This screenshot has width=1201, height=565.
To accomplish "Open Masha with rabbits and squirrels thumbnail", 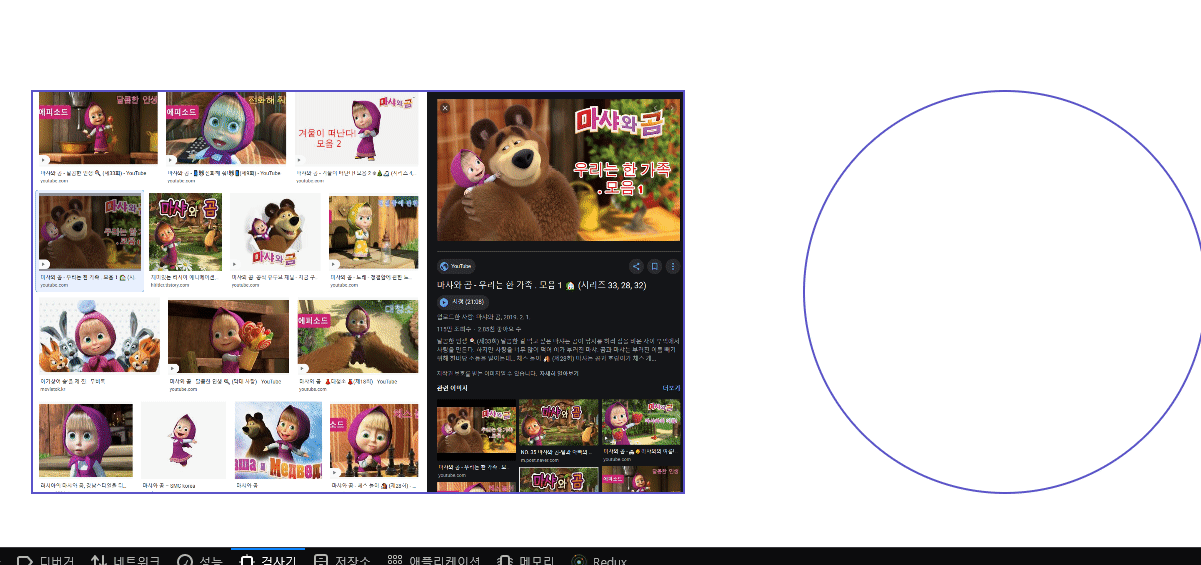I will 99,336.
